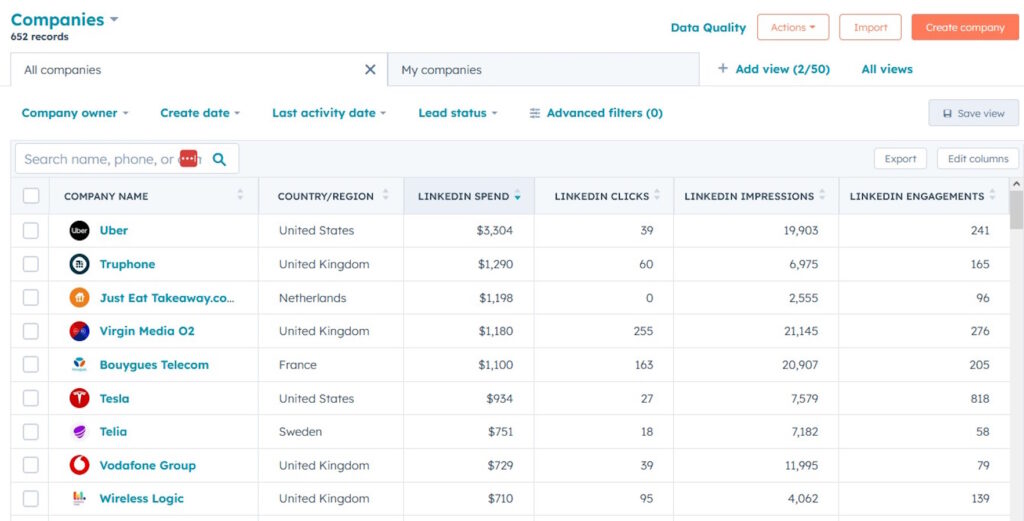
Task: Click the scrollbar up arrow
Action: (1016, 184)
